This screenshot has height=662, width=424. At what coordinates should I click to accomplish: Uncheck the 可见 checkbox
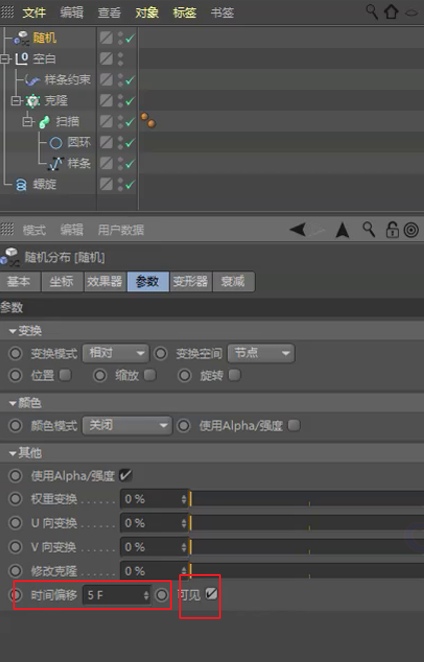coord(212,594)
